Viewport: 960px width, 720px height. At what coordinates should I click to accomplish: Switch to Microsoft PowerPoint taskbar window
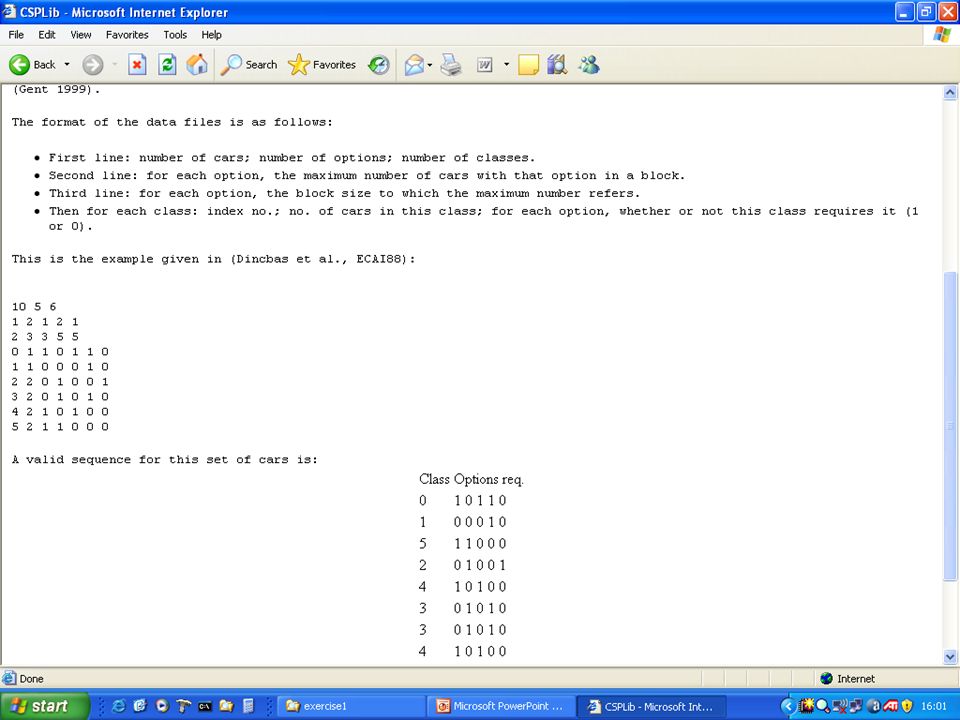tap(501, 706)
